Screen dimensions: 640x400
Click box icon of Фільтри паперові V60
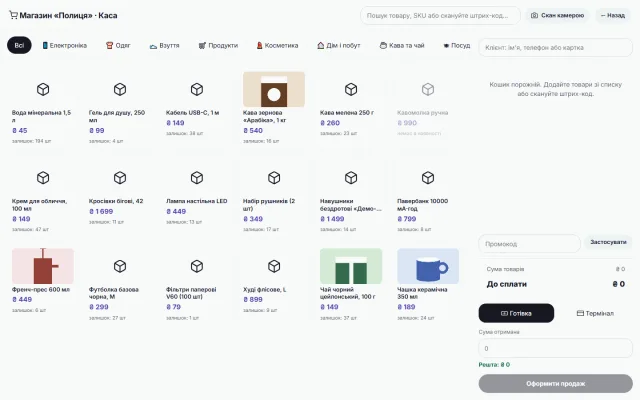tap(197, 266)
